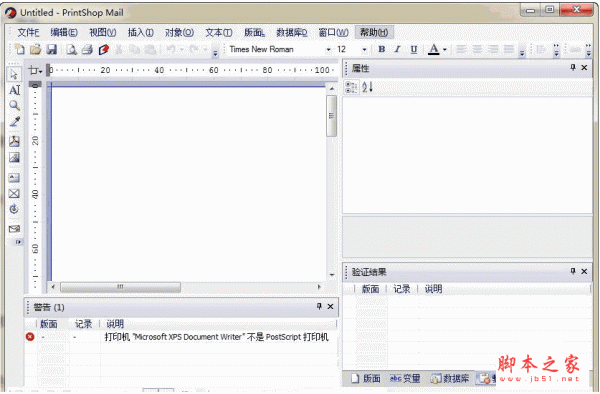Expand the standard toolbar overflow options

coord(215,52)
